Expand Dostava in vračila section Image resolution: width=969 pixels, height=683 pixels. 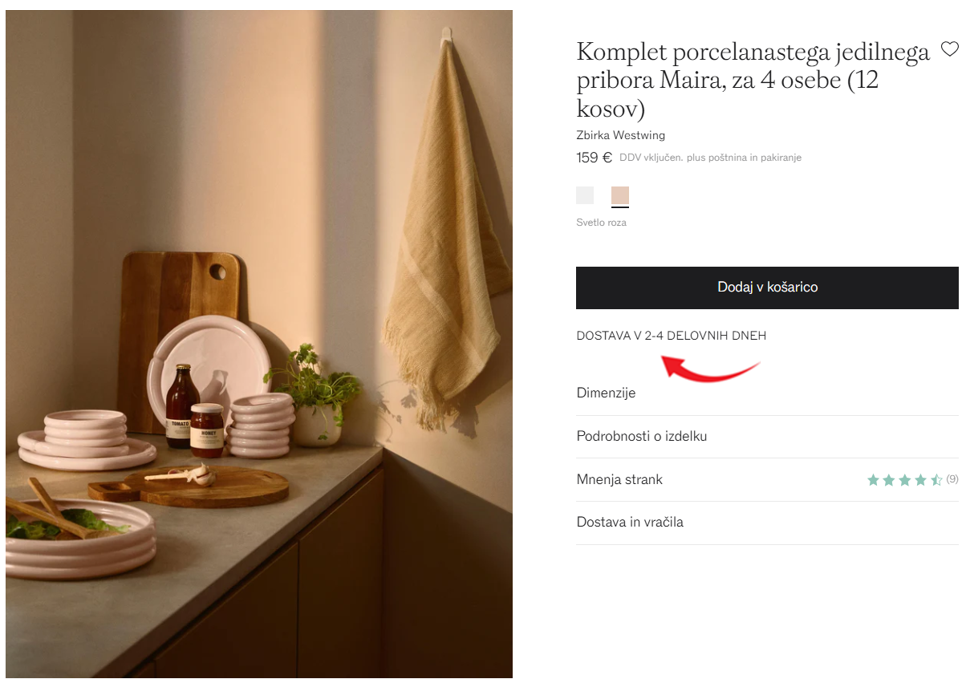(767, 522)
